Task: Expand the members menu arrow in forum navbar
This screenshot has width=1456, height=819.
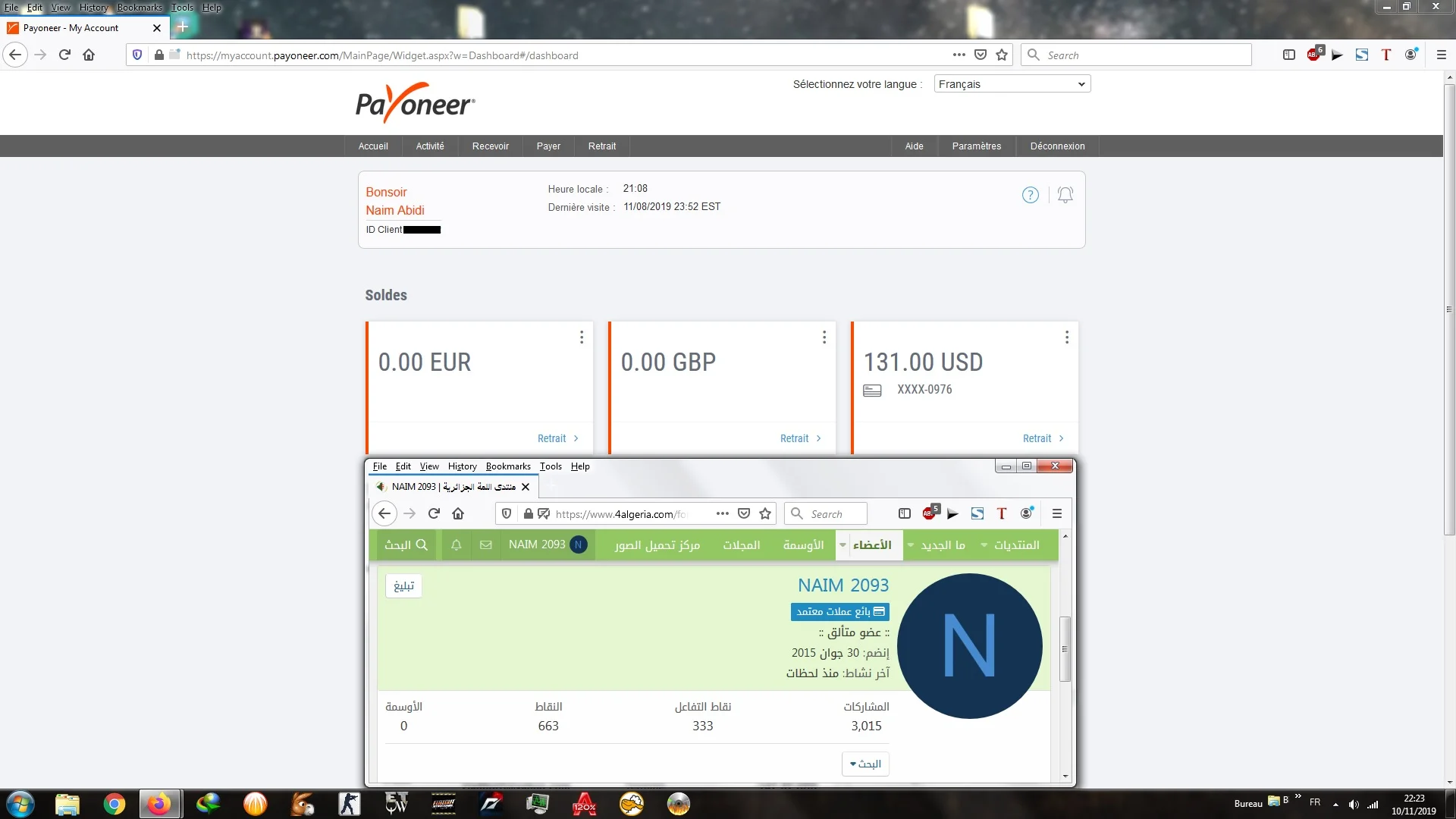Action: point(843,545)
